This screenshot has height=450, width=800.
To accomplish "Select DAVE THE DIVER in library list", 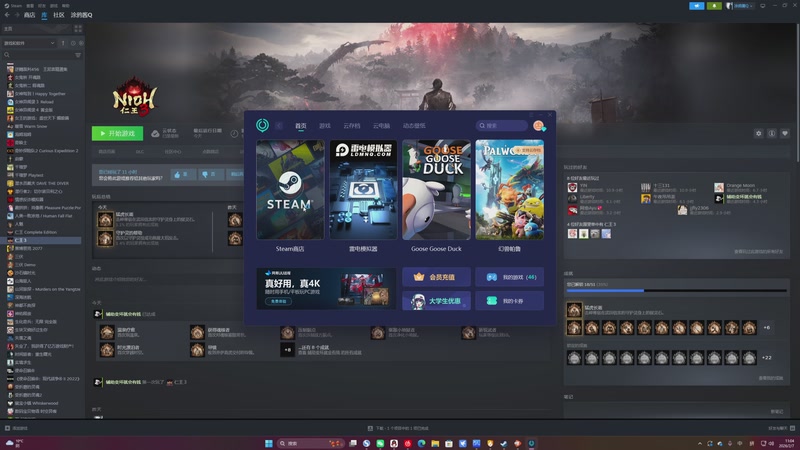I will (42, 183).
